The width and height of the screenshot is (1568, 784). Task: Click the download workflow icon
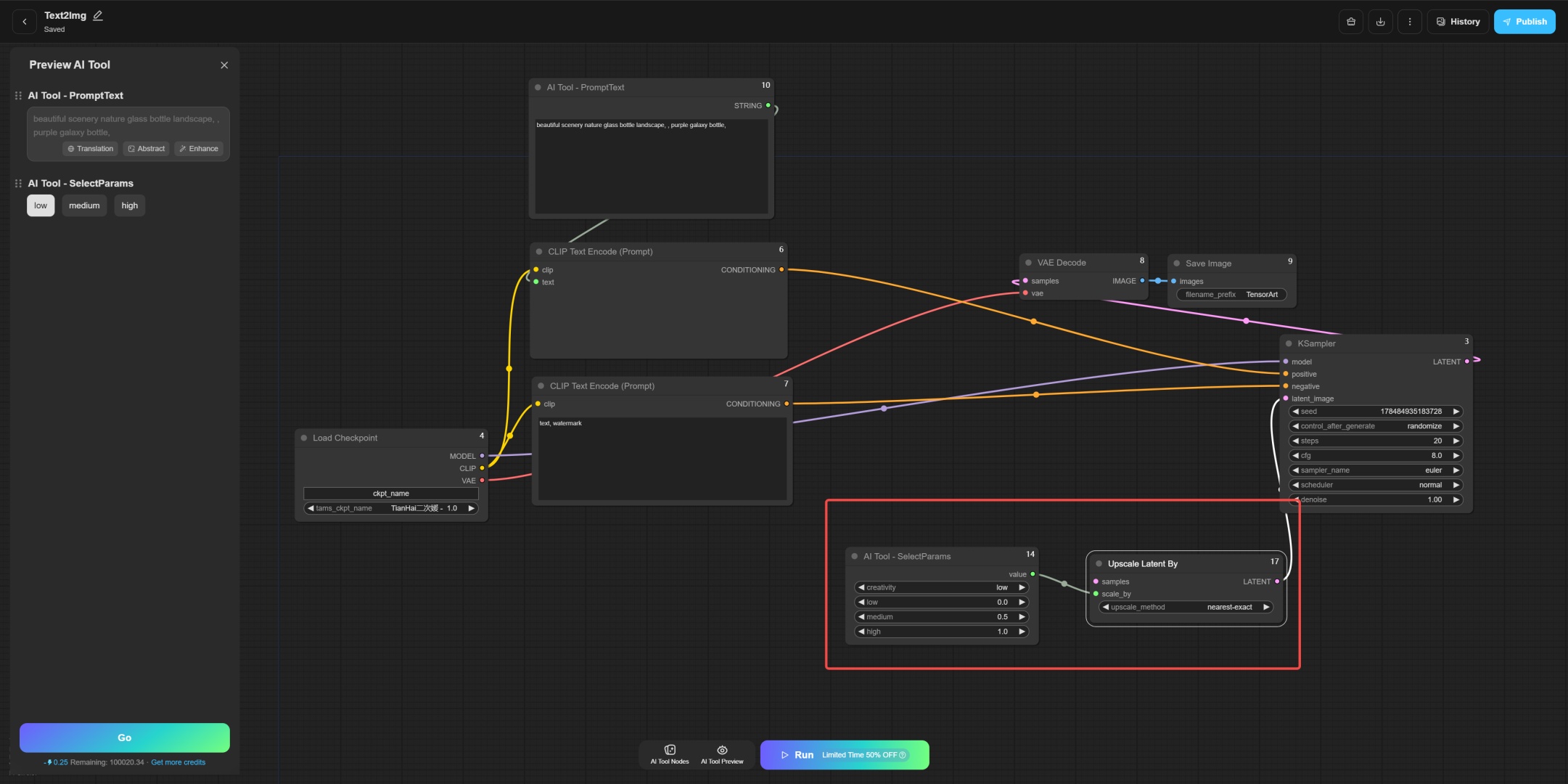point(1380,22)
